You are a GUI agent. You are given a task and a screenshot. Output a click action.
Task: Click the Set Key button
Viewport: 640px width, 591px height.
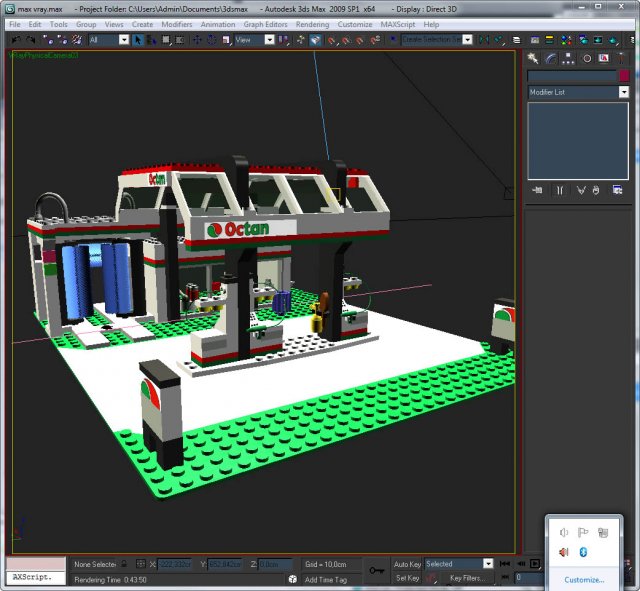click(407, 578)
